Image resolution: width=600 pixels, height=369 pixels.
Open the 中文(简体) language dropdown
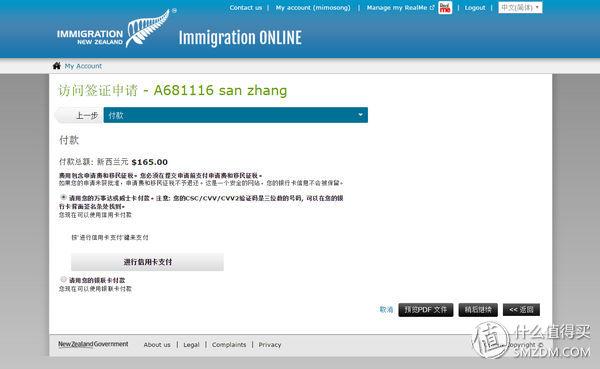pyautogui.click(x=520, y=8)
